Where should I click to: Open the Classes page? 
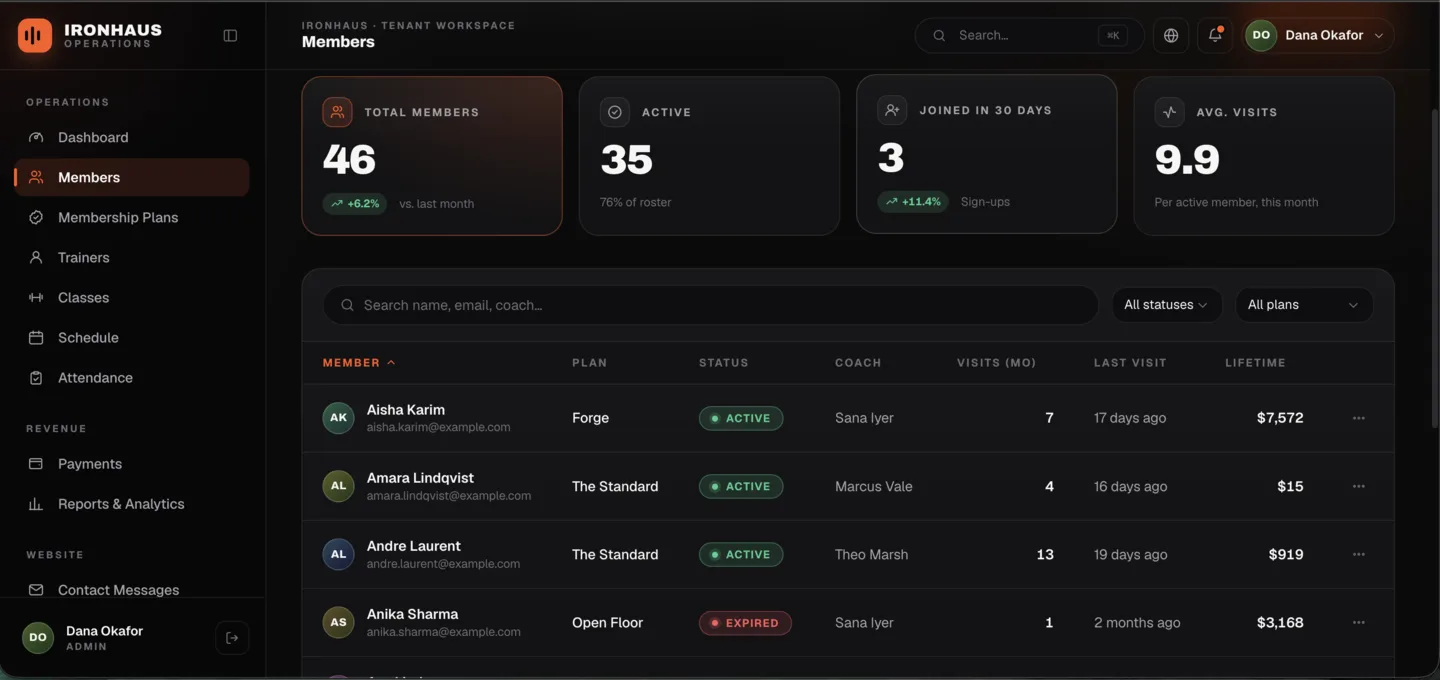tap(132, 297)
